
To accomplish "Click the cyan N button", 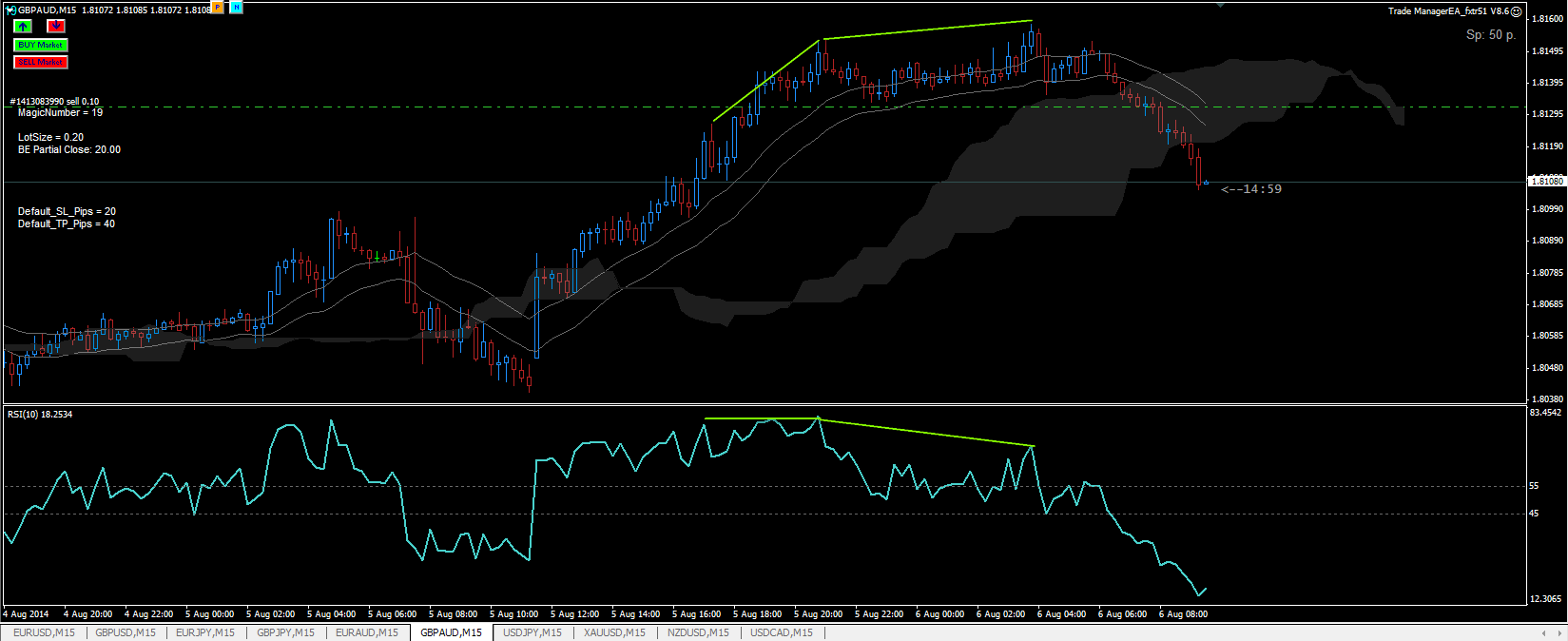I will [x=237, y=8].
